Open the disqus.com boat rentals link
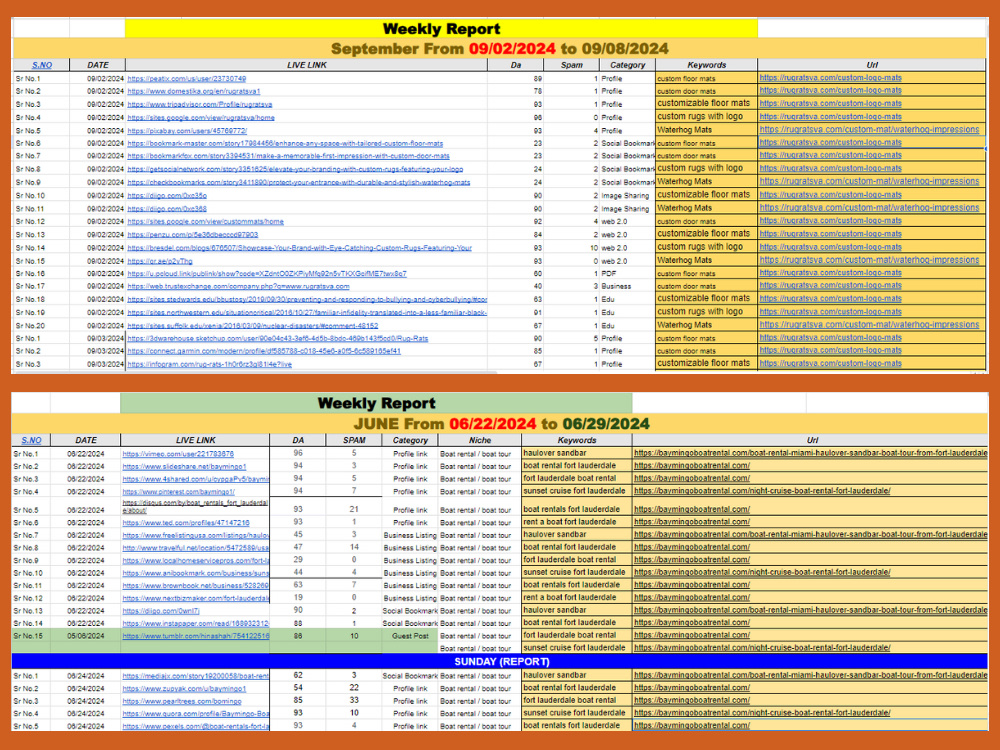Screen dimensions: 1000x750 (x=195, y=507)
